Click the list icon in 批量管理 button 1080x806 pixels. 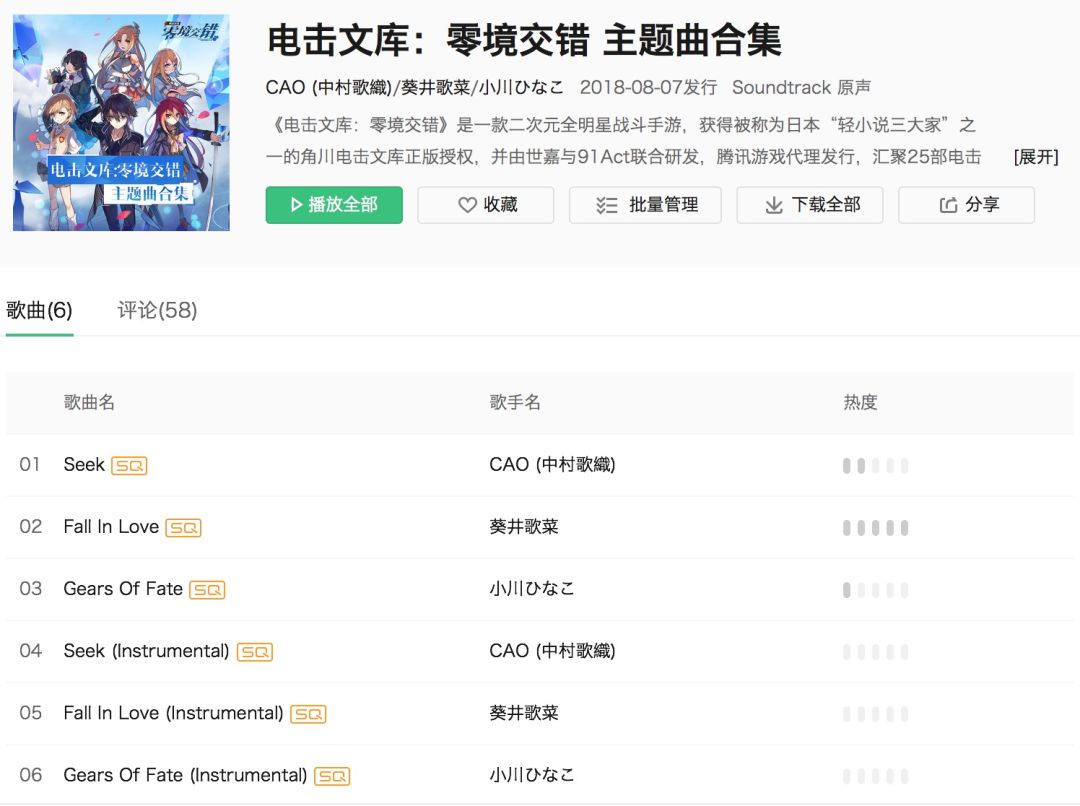click(606, 205)
